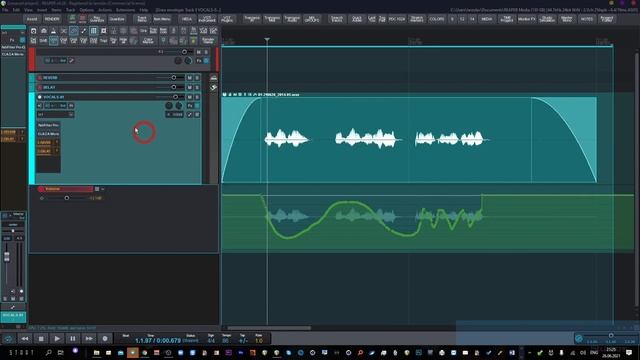Open the Volume envelope options arrow
The image size is (640, 360).
pyautogui.click(x=102, y=189)
